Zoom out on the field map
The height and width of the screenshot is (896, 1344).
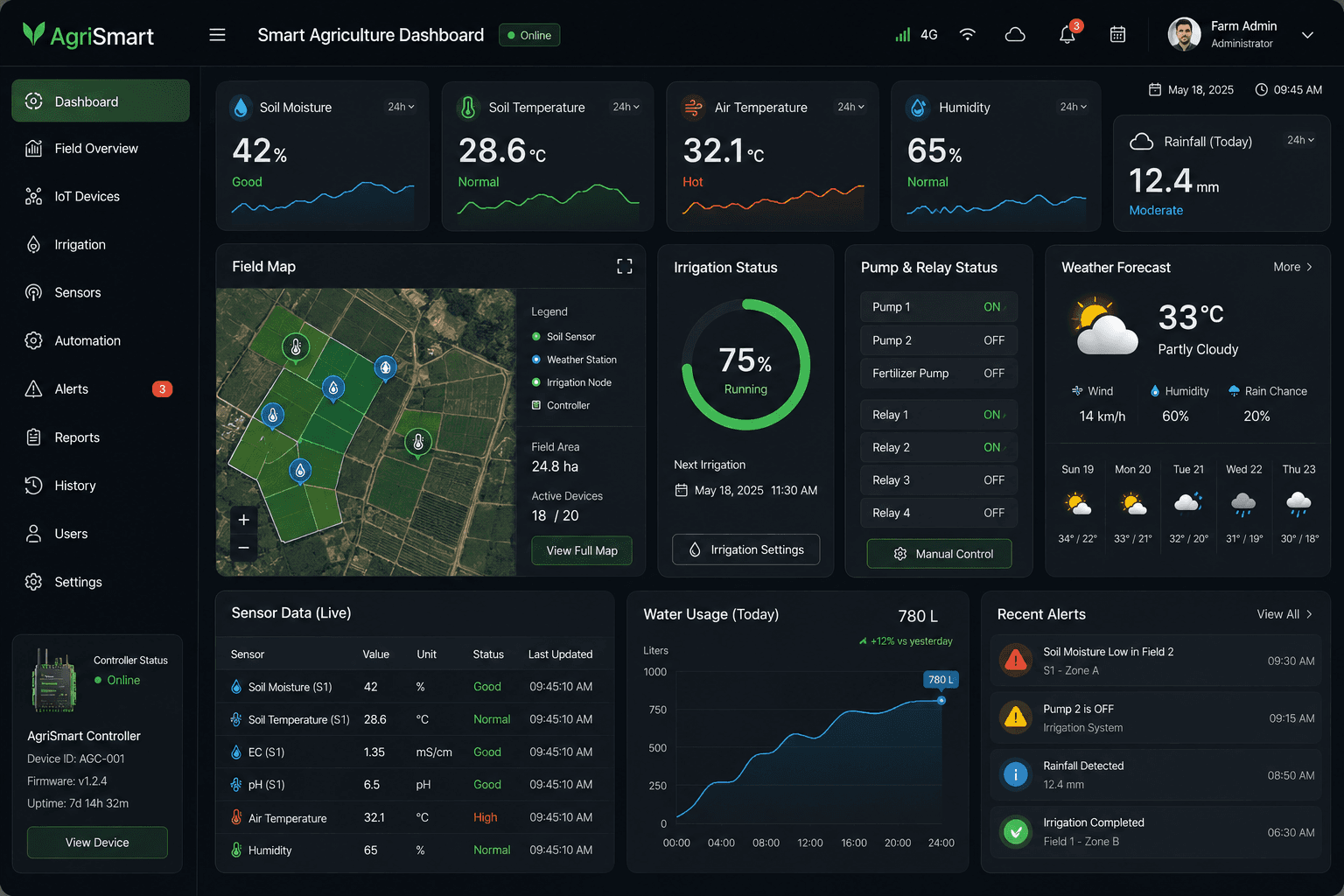click(243, 548)
